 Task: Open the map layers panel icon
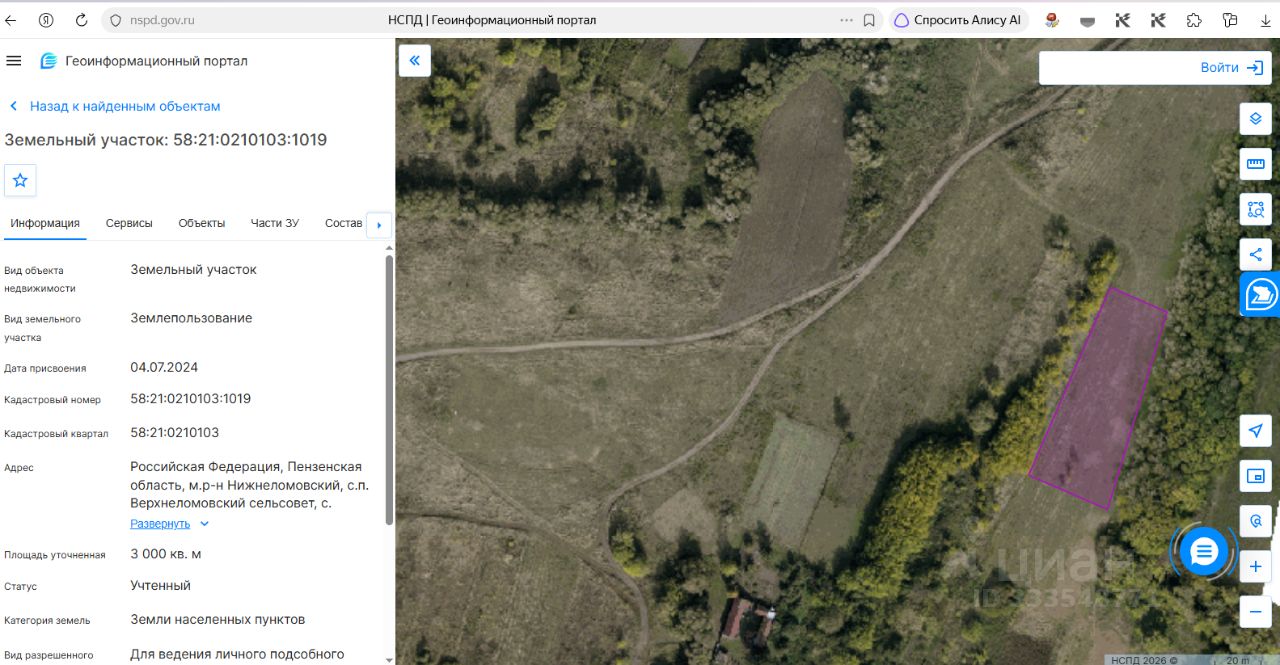point(1256,118)
